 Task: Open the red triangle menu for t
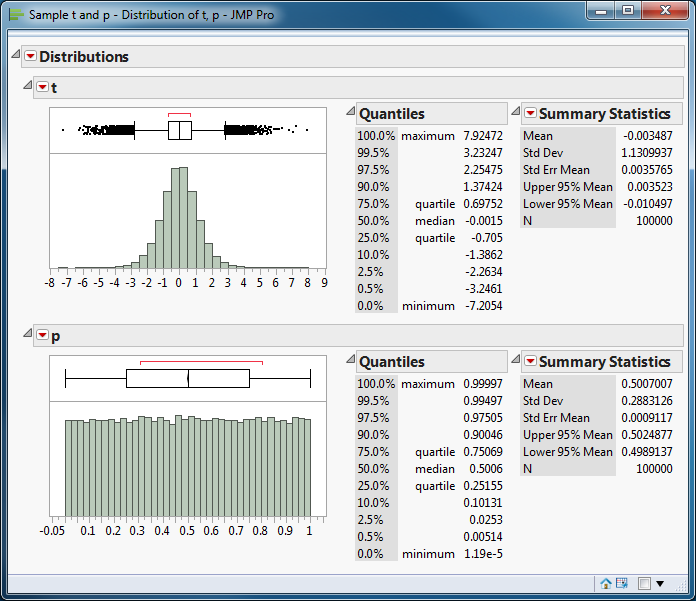pyautogui.click(x=42, y=87)
